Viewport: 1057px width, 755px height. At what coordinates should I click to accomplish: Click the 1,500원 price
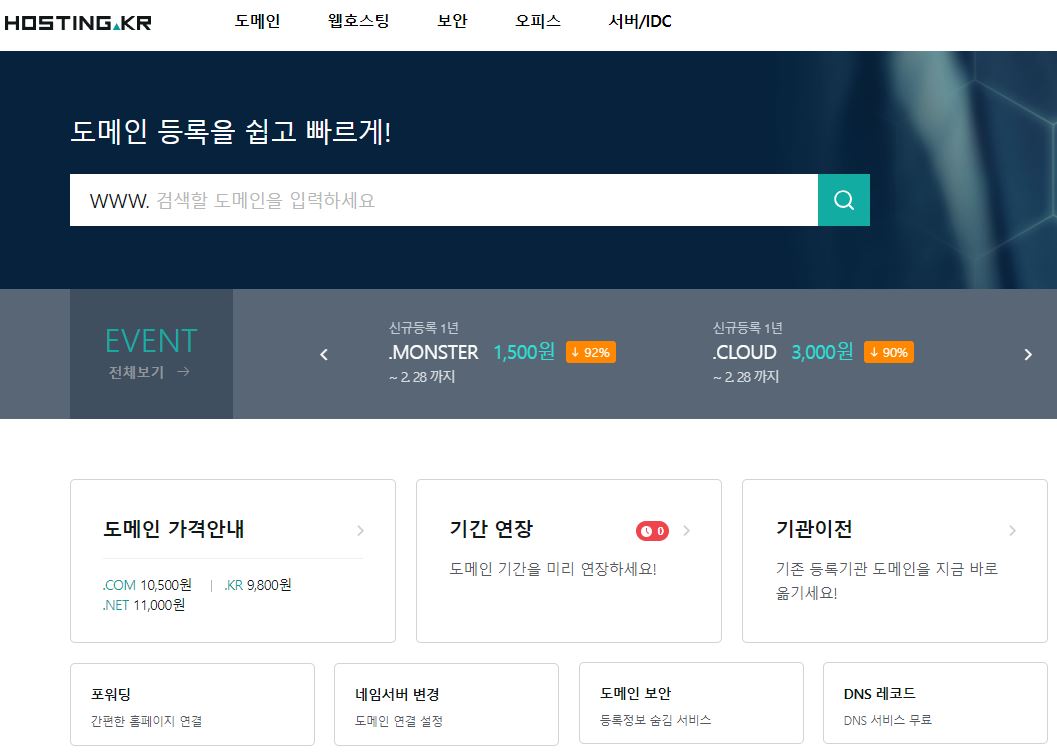pyautogui.click(x=524, y=352)
